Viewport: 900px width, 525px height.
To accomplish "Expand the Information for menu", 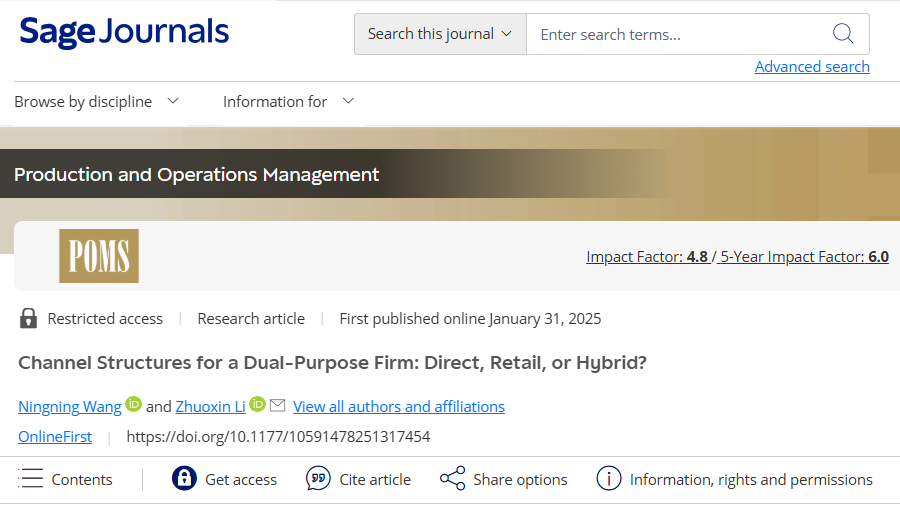I will (x=289, y=101).
